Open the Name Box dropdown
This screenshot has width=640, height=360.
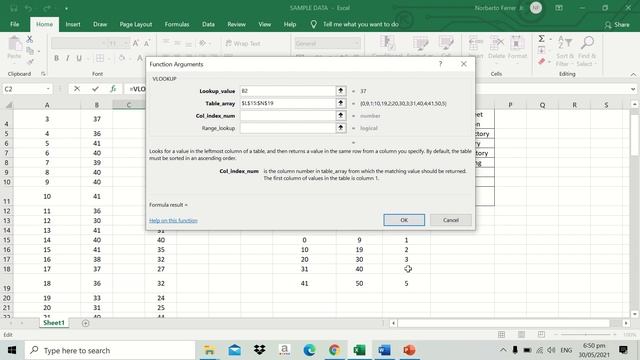tap(48, 89)
